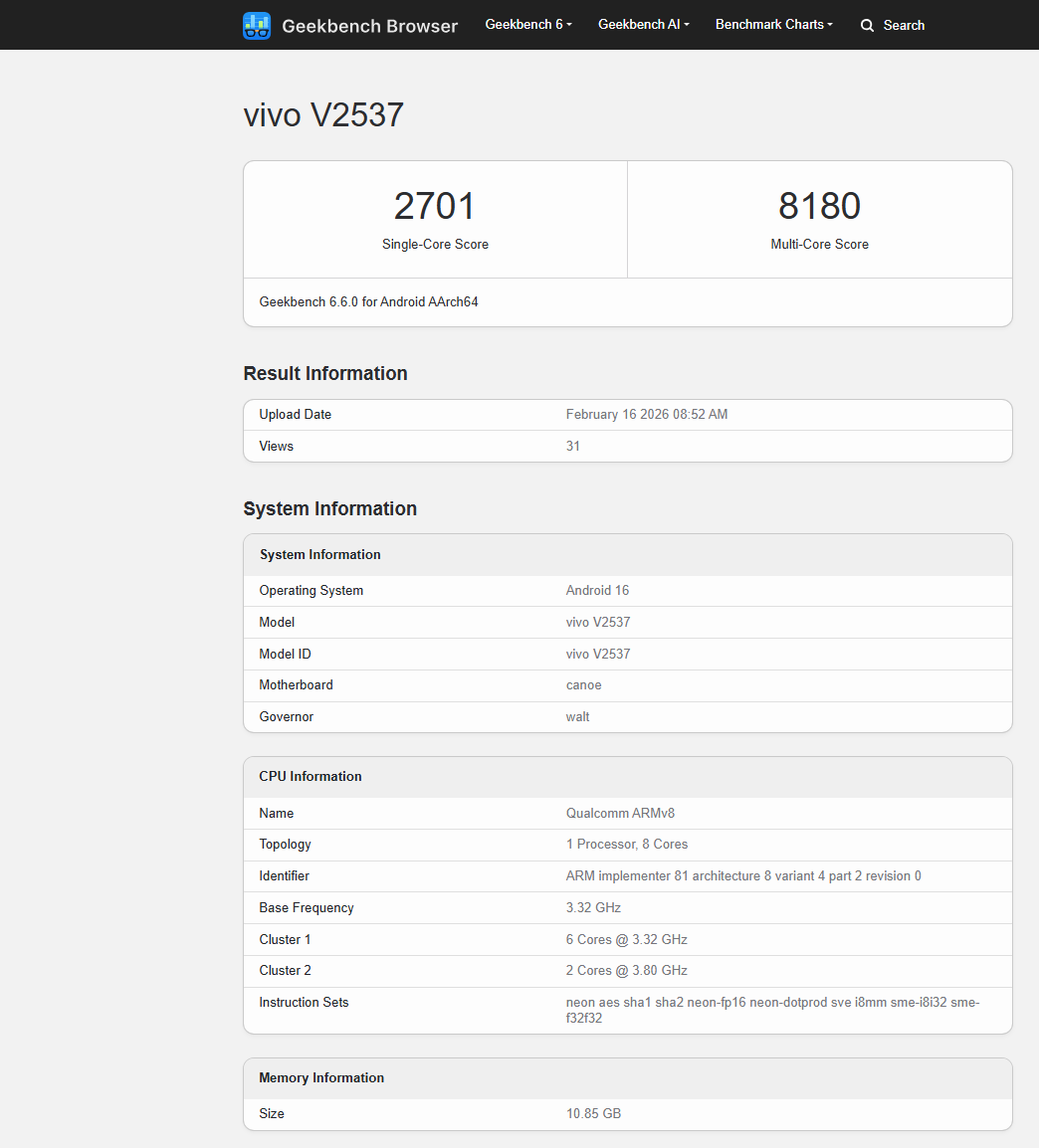
Task: Expand the Geekbench AI menu
Action: [643, 24]
